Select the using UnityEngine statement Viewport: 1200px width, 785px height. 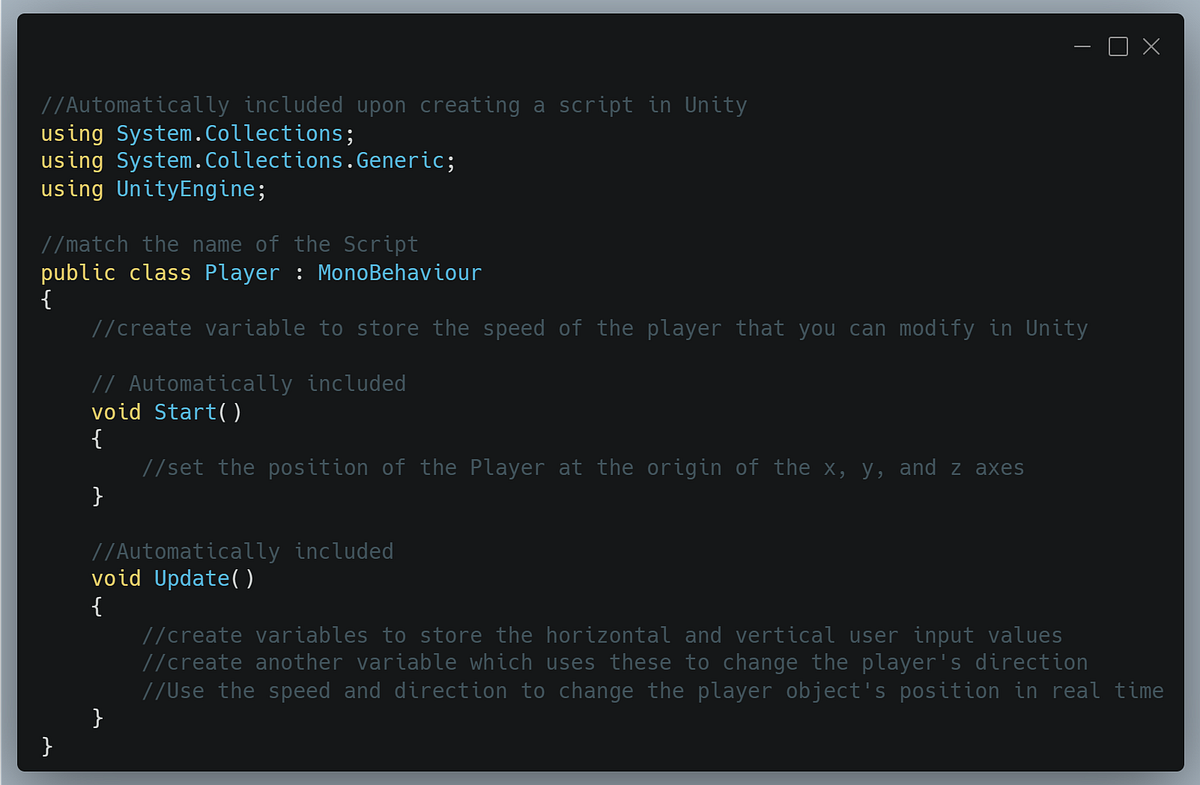click(152, 188)
